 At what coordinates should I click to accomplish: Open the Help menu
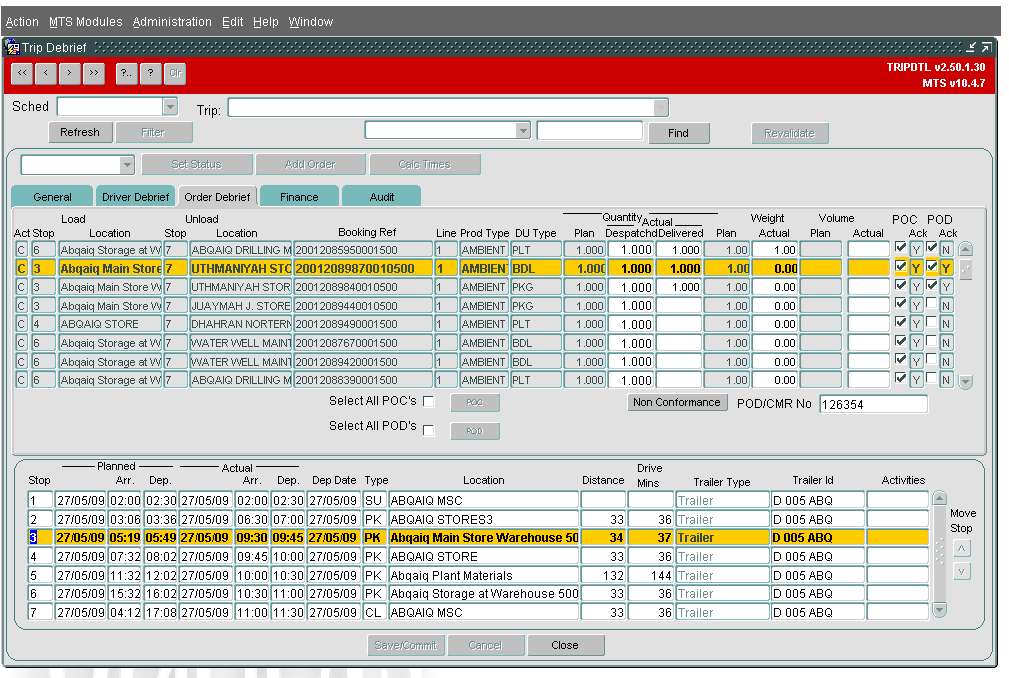pos(266,22)
